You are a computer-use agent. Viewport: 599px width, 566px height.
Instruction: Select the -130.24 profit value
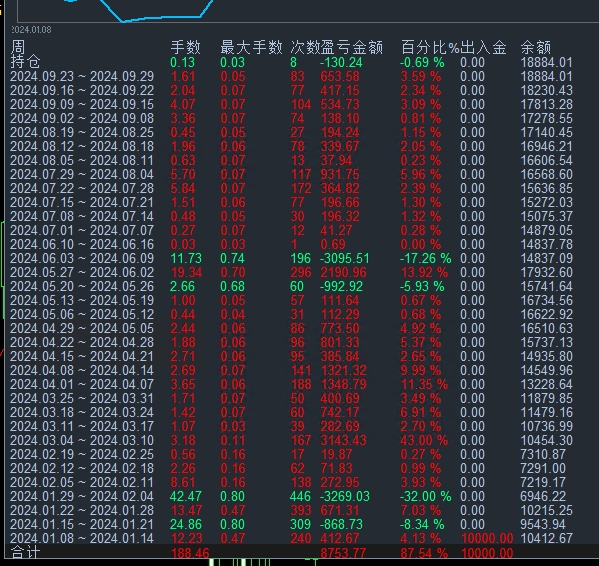pos(341,62)
